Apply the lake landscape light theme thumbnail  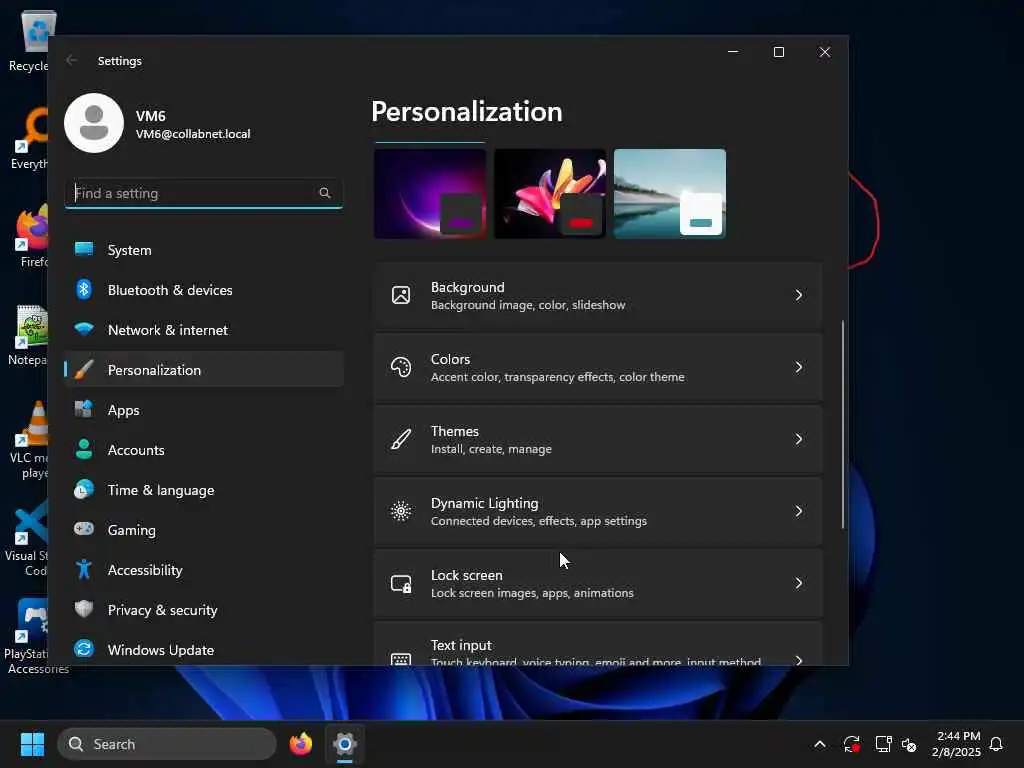670,193
